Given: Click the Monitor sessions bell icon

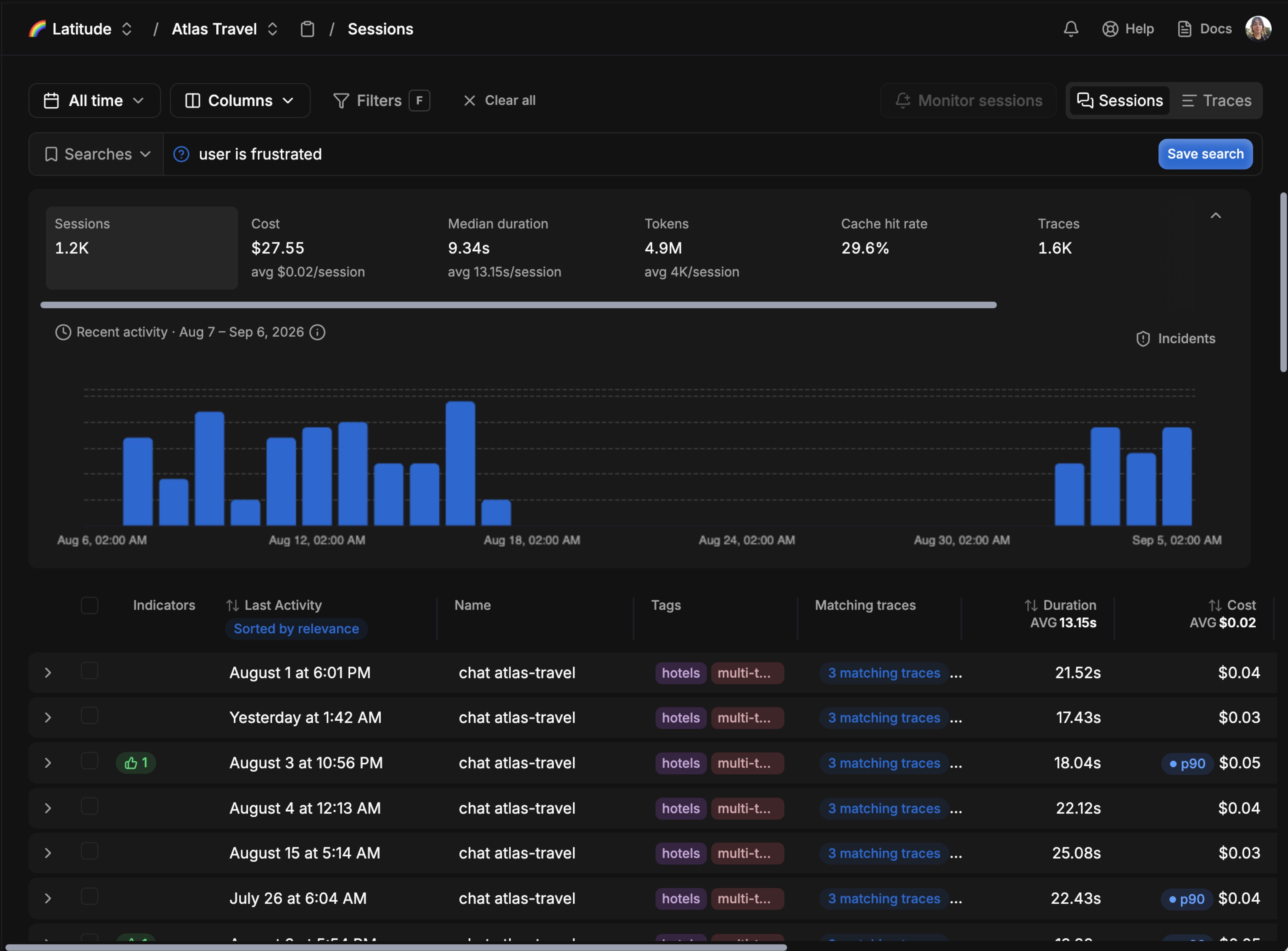Looking at the screenshot, I should [x=902, y=101].
